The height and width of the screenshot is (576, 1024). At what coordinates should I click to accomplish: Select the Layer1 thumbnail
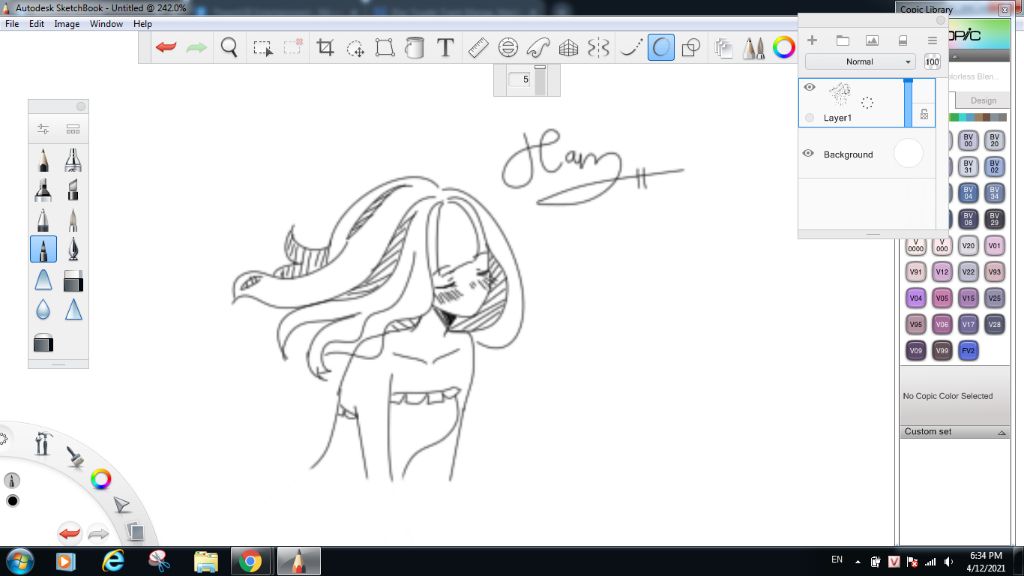click(x=840, y=95)
